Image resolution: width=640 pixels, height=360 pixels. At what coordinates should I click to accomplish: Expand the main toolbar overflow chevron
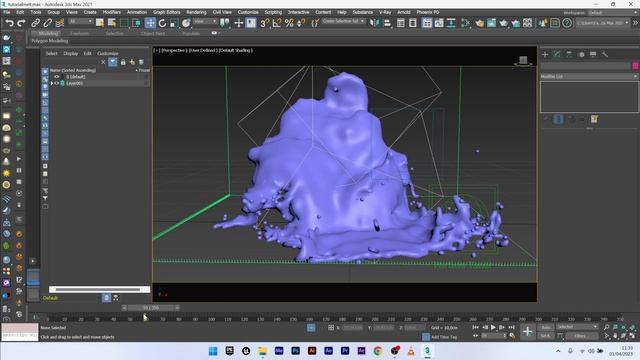pos(635,23)
